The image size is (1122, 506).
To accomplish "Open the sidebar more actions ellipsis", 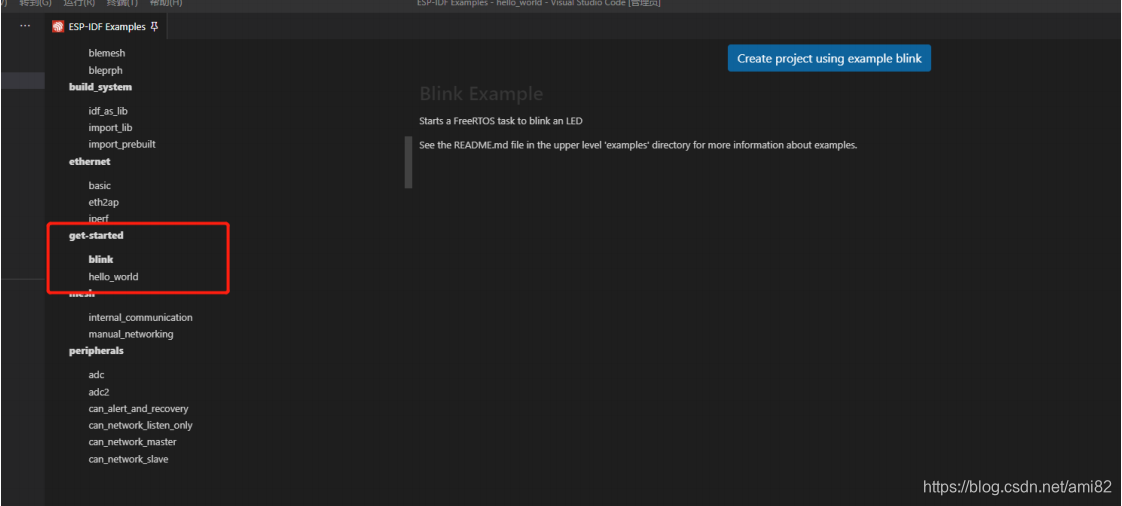I will point(25,26).
